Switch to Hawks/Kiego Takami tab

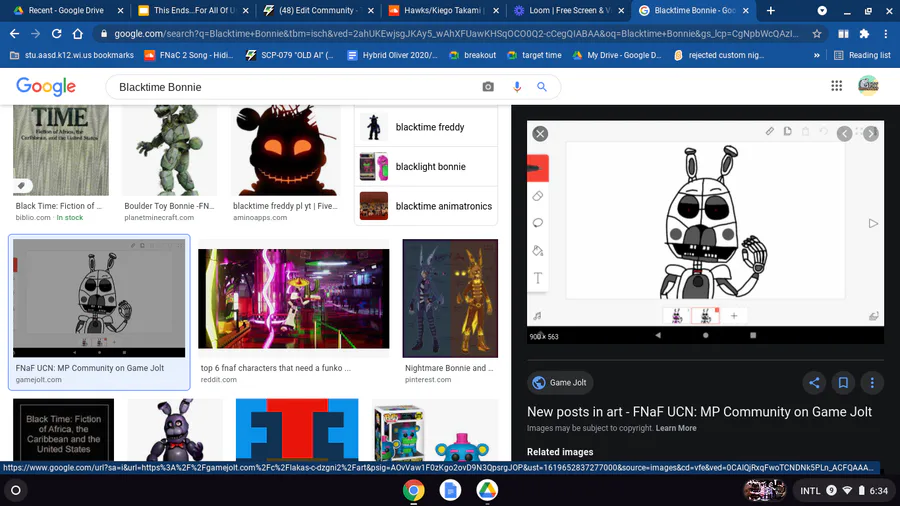coord(444,10)
